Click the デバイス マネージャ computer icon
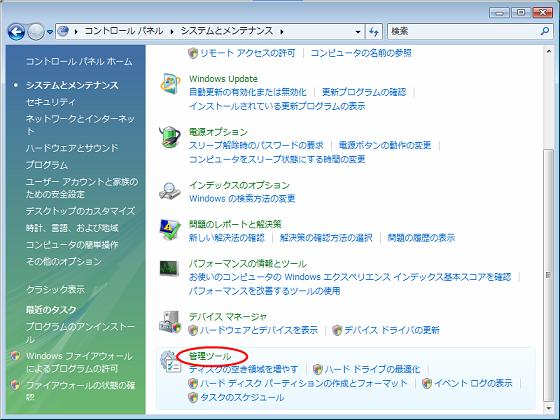Viewport: 560px width, 420px height. coord(170,322)
